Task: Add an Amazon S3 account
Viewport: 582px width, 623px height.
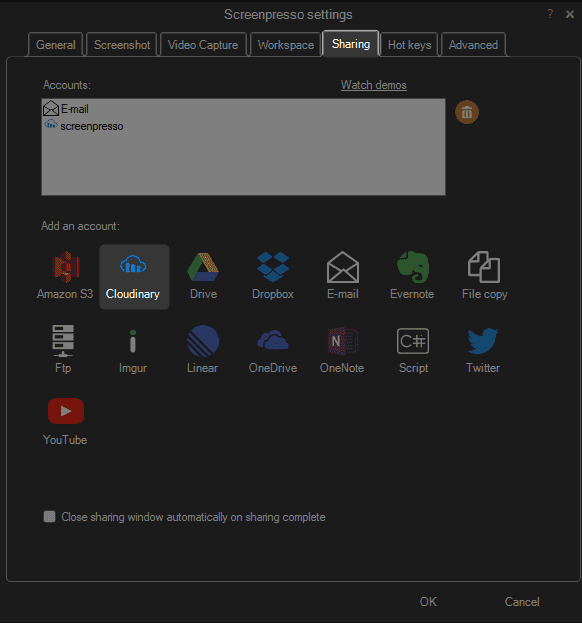Action: [x=65, y=276]
